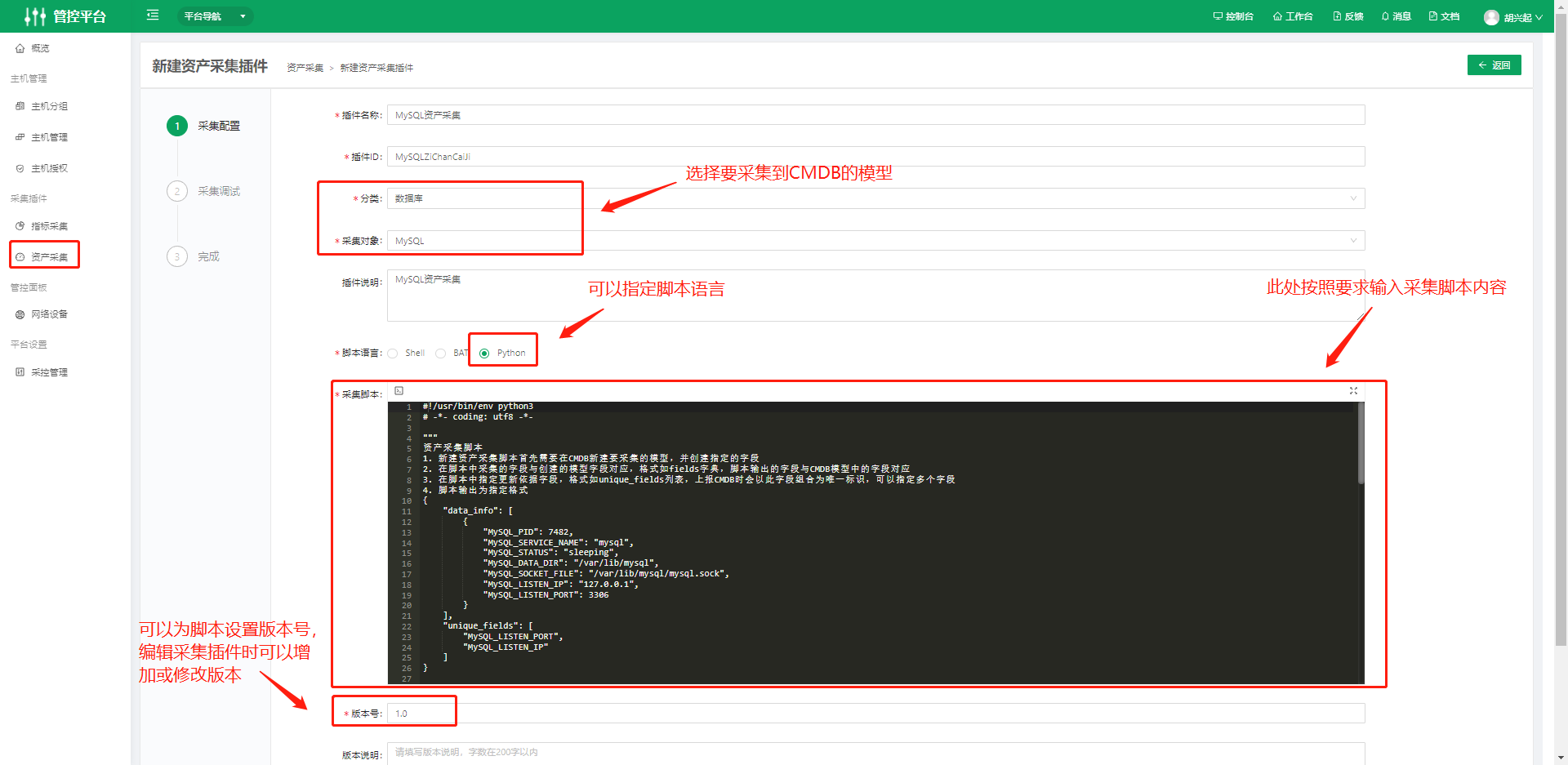Click step 3 完成 circle
Viewport: 1568px width, 765px height.
[177, 256]
